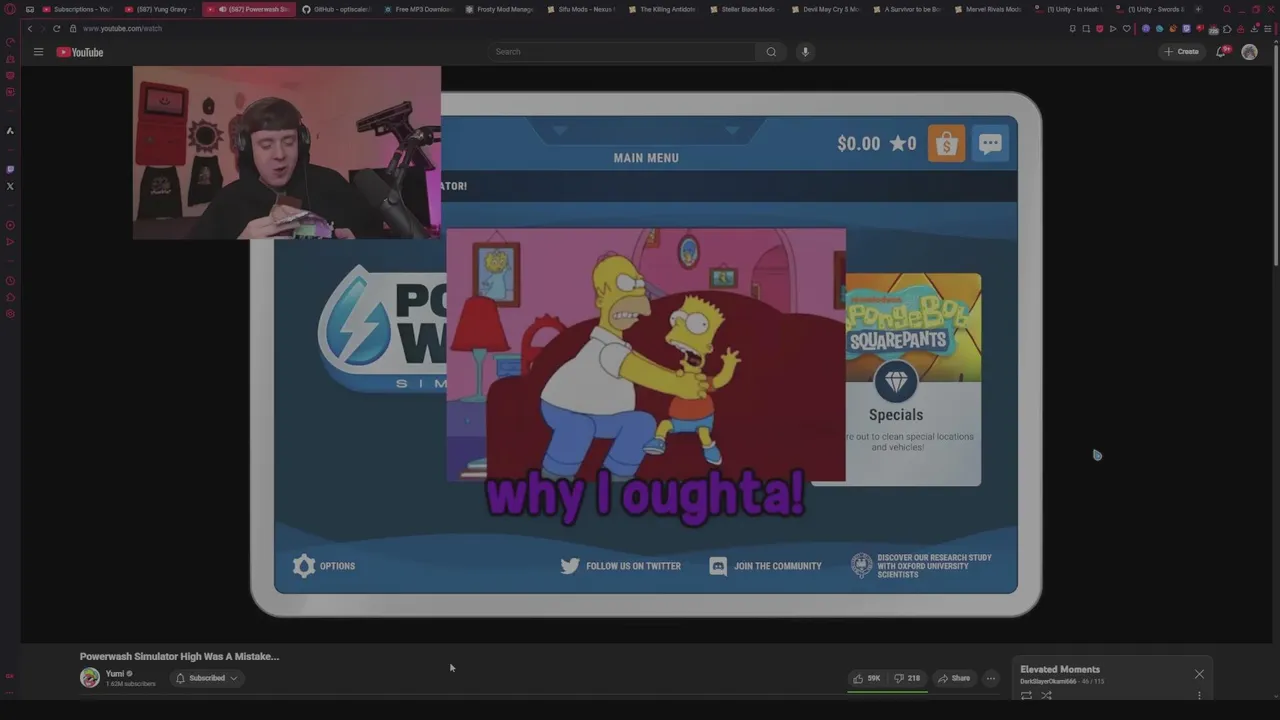Open more actions ellipsis under video

pyautogui.click(x=991, y=678)
